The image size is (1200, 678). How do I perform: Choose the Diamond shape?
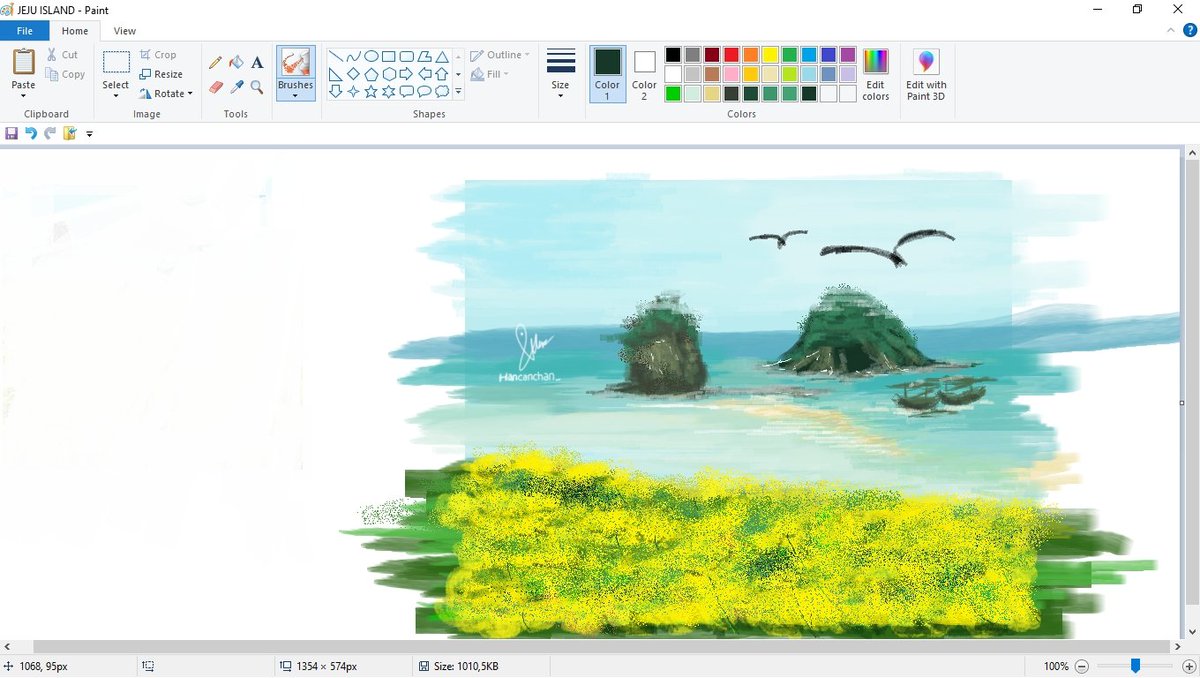(353, 74)
